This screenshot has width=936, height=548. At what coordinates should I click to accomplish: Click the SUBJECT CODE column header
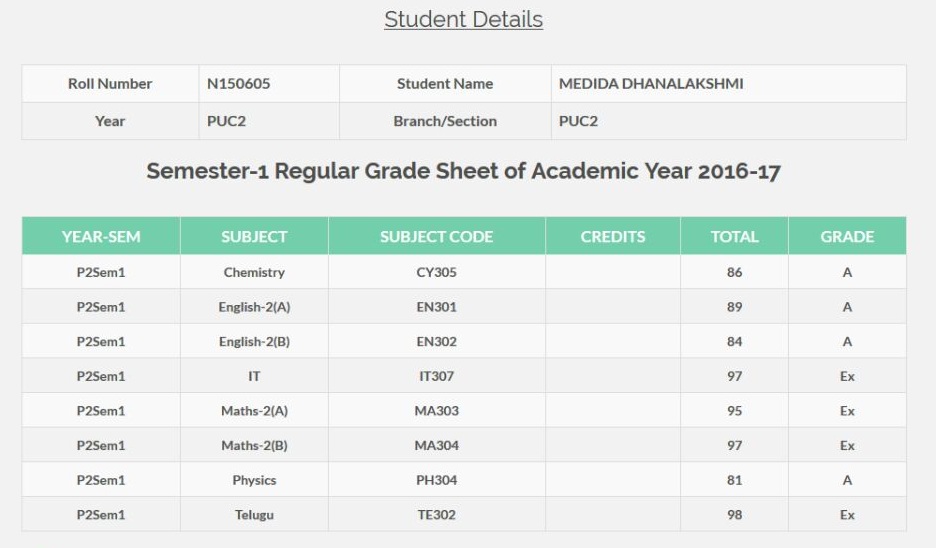[x=436, y=236]
